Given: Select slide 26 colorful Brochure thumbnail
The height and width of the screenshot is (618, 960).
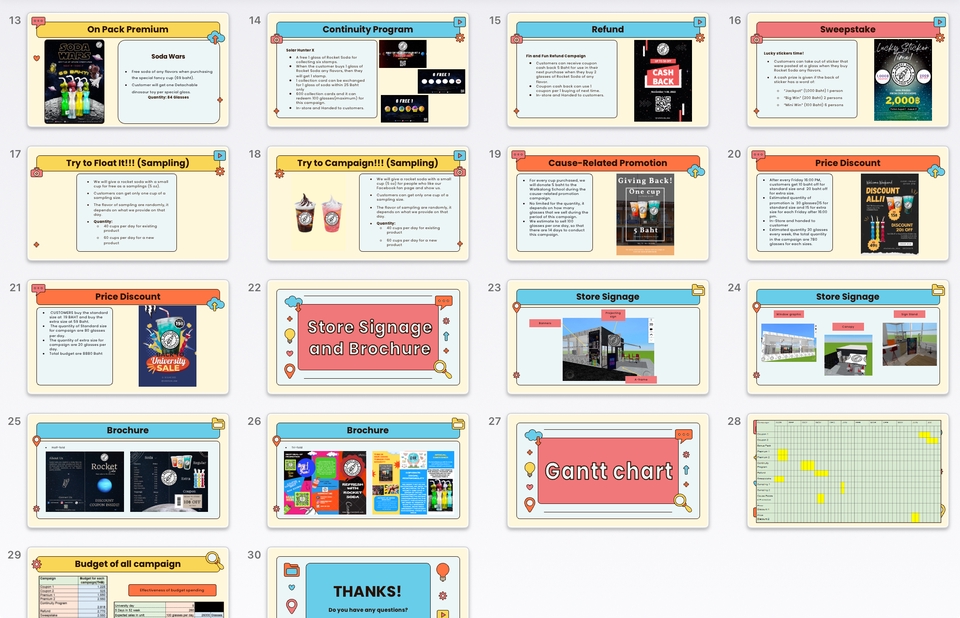Looking at the screenshot, I should click(x=368, y=470).
